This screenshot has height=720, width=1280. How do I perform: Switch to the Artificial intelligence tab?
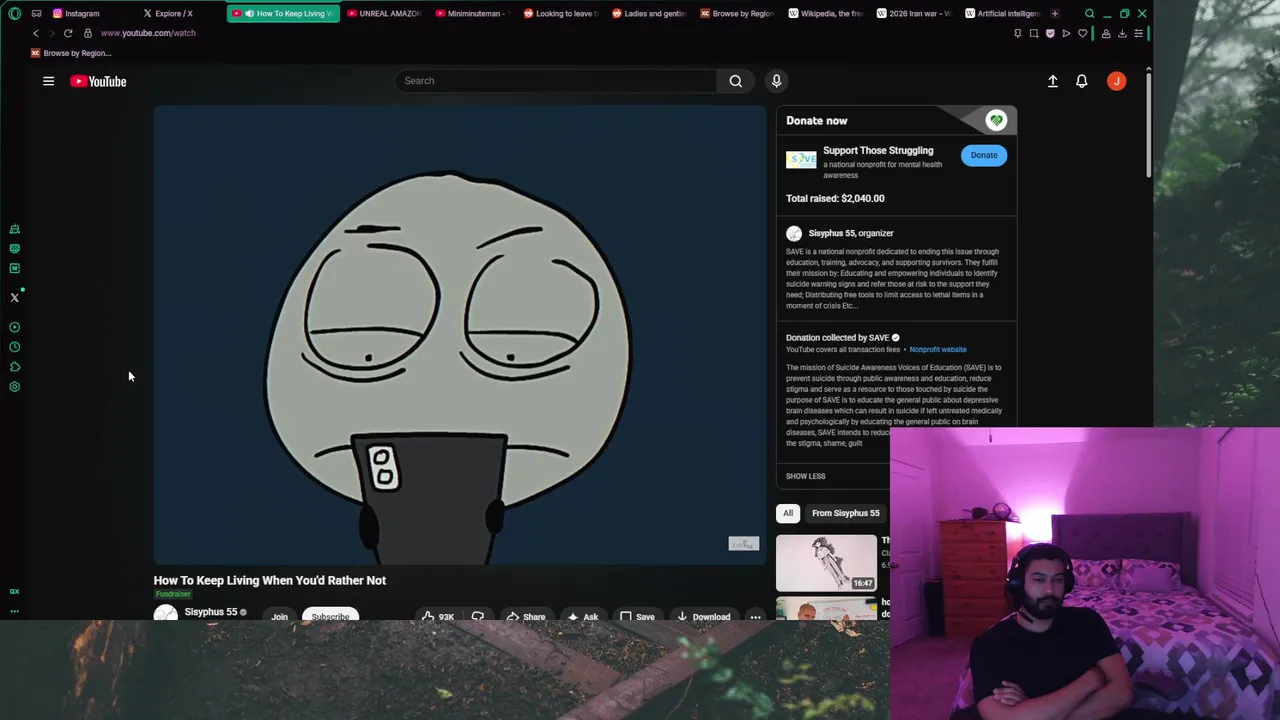point(1001,14)
